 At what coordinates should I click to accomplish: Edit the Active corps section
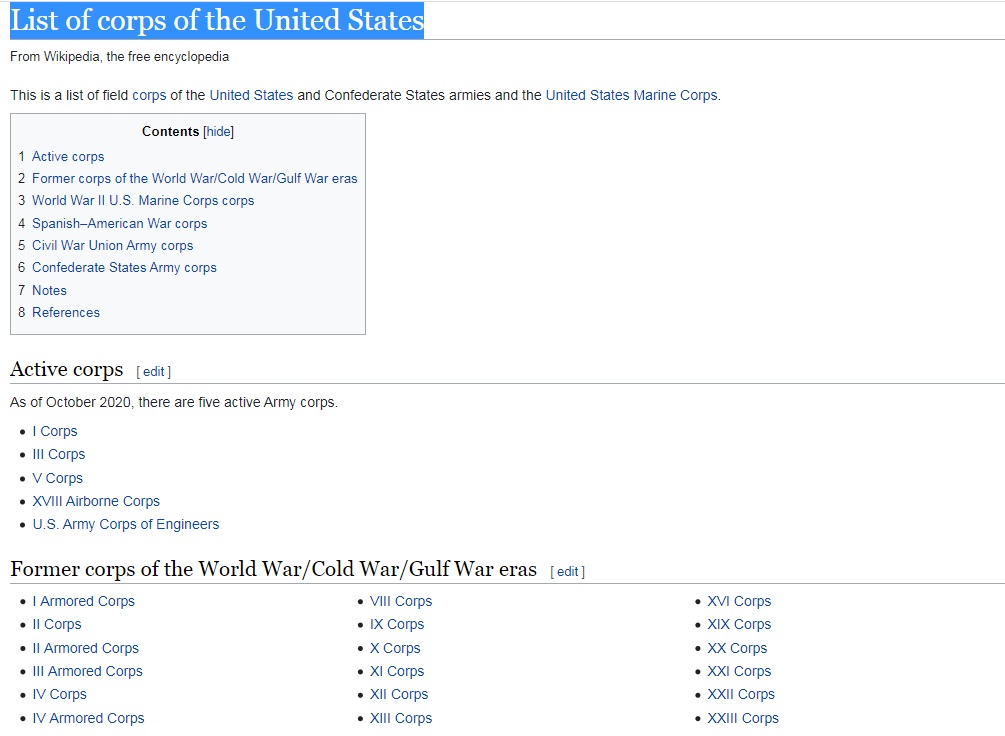tap(153, 371)
